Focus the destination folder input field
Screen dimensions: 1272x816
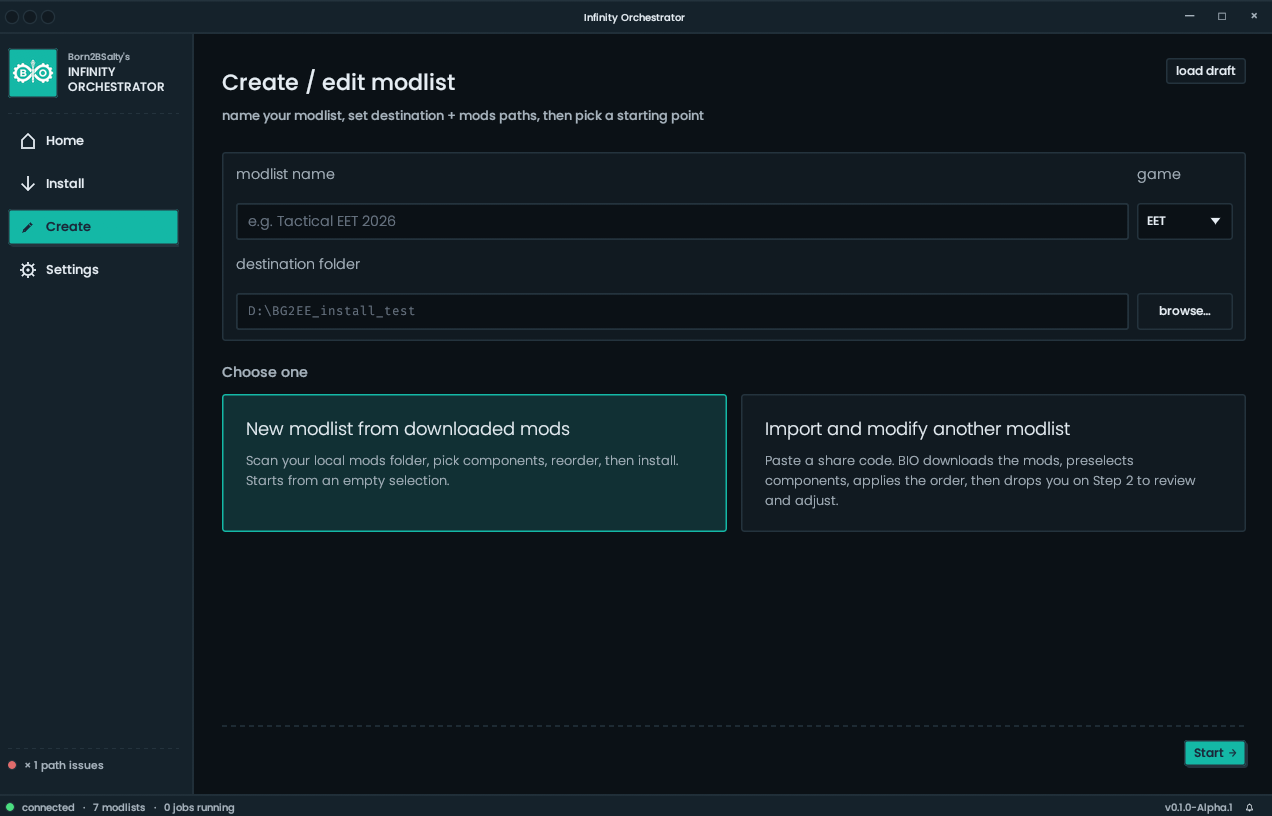tap(682, 311)
